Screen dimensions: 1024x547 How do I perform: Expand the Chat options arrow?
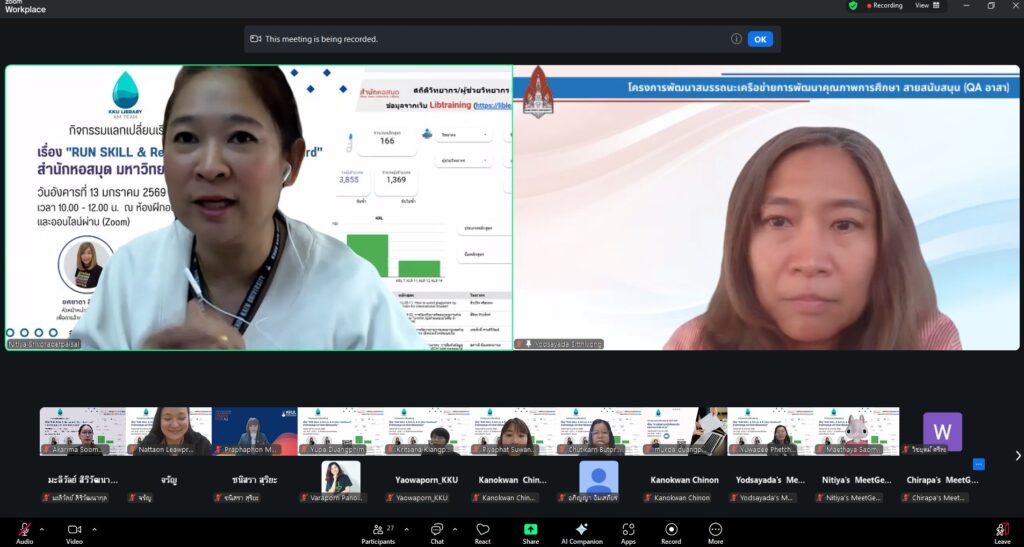tap(455, 528)
